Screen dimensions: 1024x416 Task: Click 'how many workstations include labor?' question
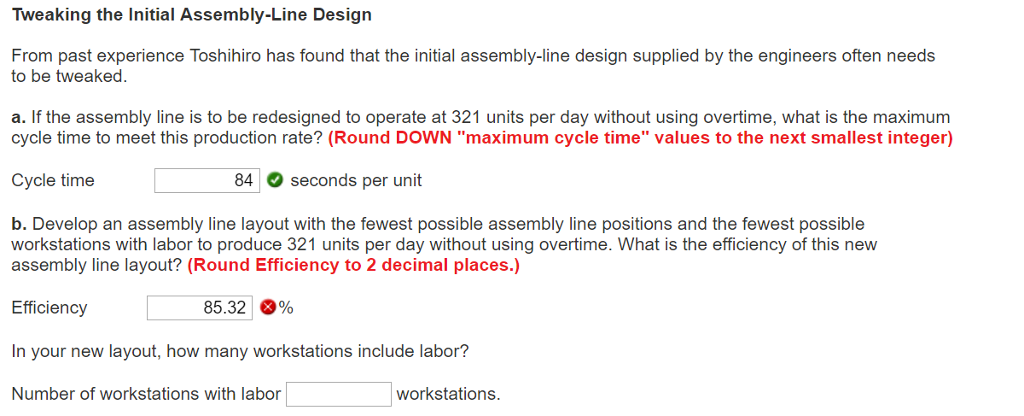(x=317, y=351)
